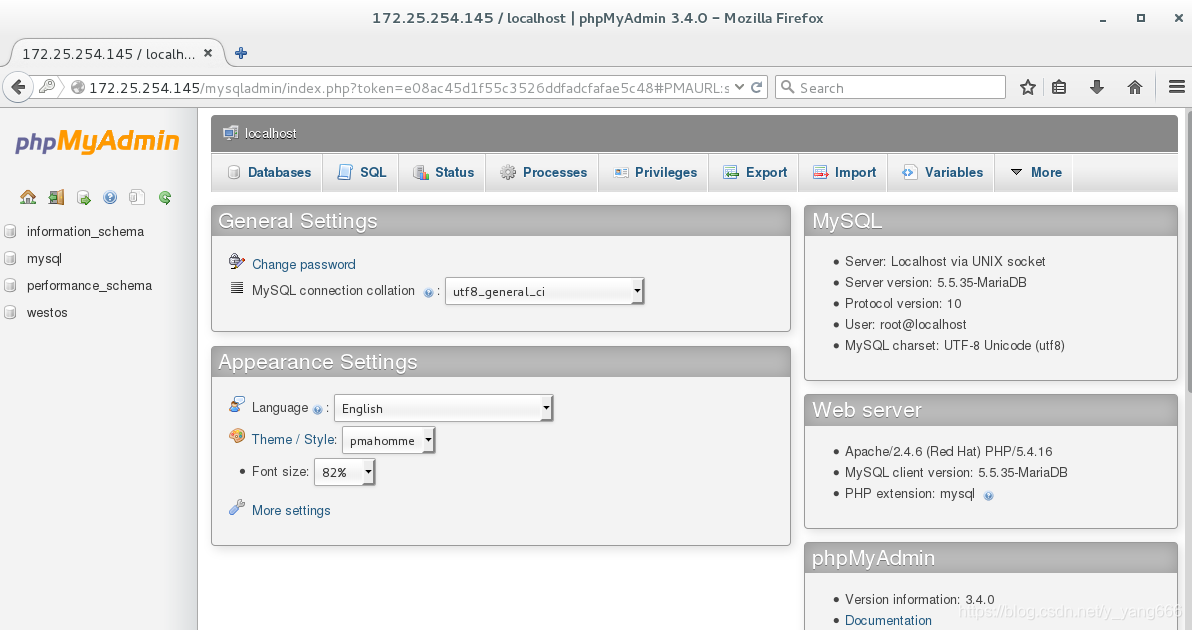The width and height of the screenshot is (1192, 630).
Task: Open the Databases tab
Action: pos(268,173)
